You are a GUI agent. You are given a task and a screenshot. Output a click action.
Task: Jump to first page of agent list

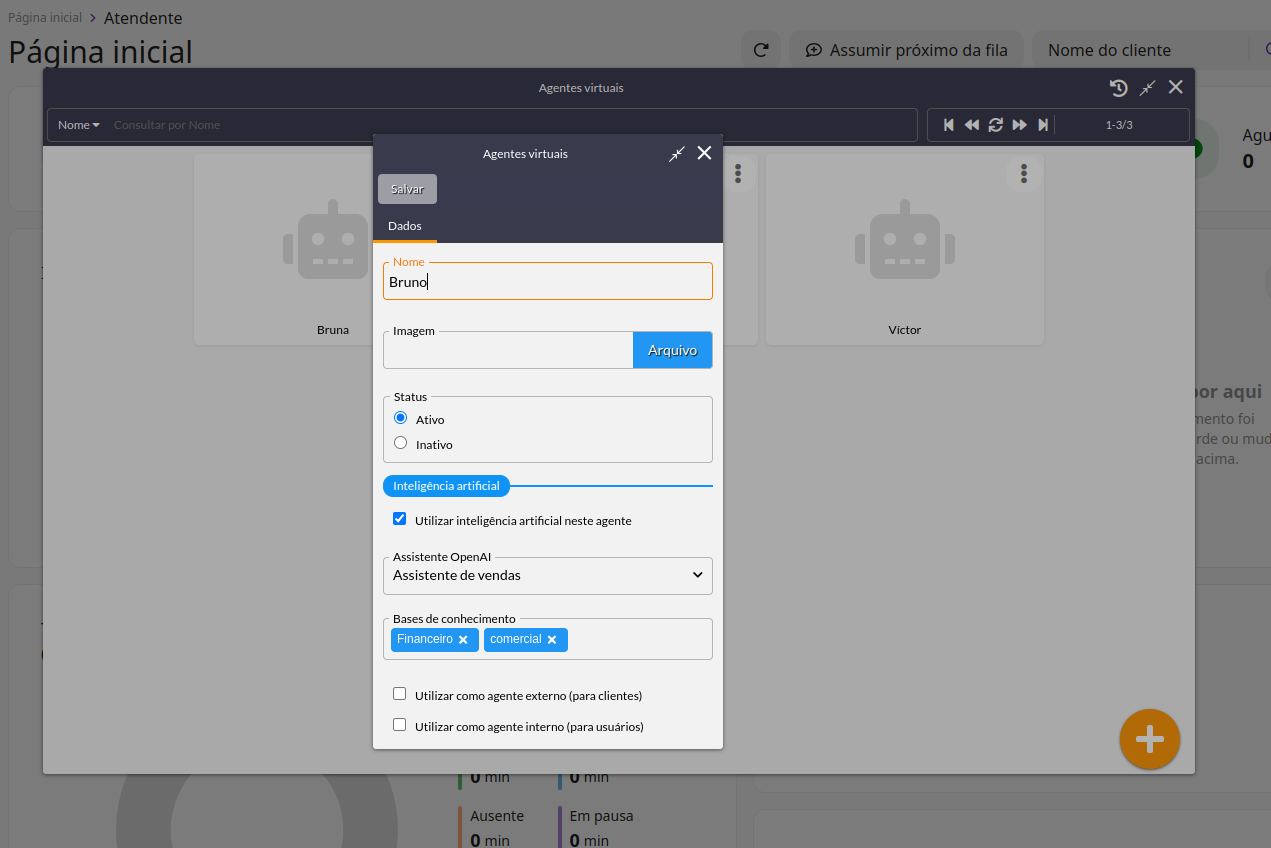click(x=948, y=125)
